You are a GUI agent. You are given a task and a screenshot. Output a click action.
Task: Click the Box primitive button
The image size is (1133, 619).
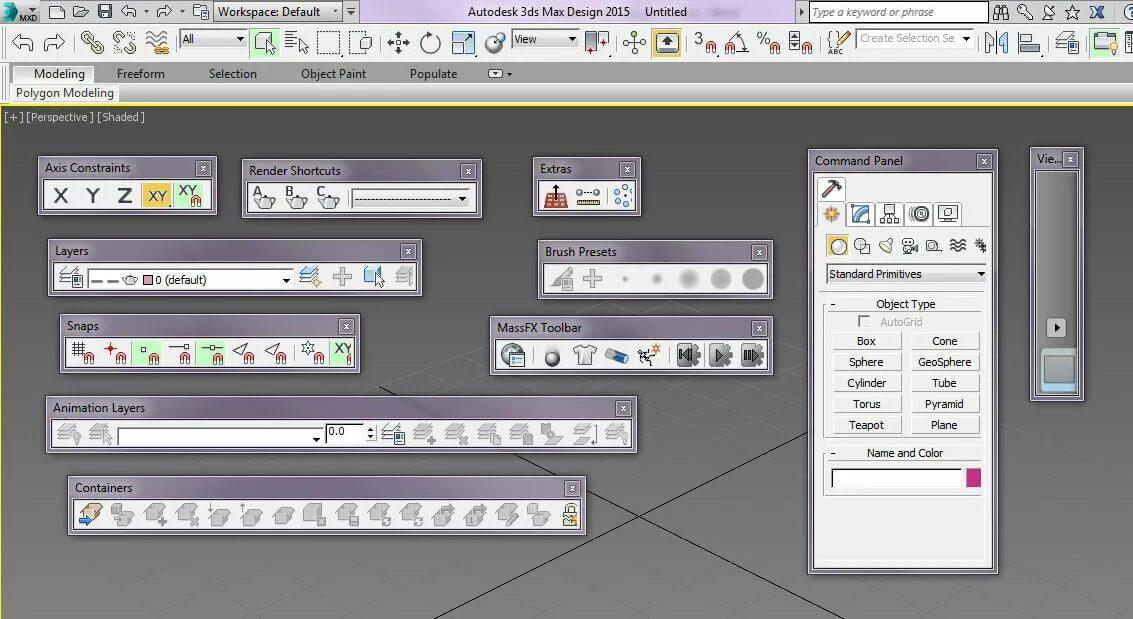point(866,341)
